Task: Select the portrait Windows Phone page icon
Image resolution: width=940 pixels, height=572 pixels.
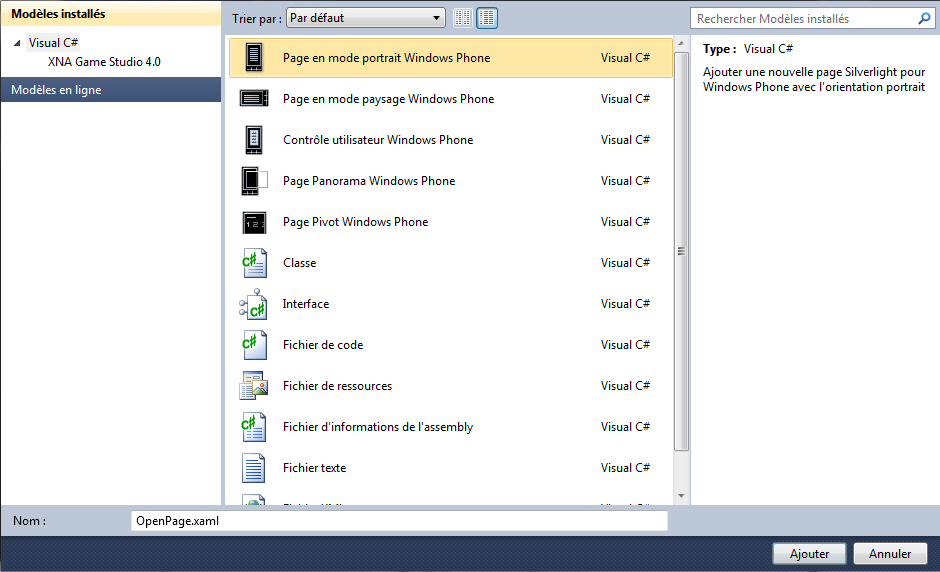Action: click(254, 58)
